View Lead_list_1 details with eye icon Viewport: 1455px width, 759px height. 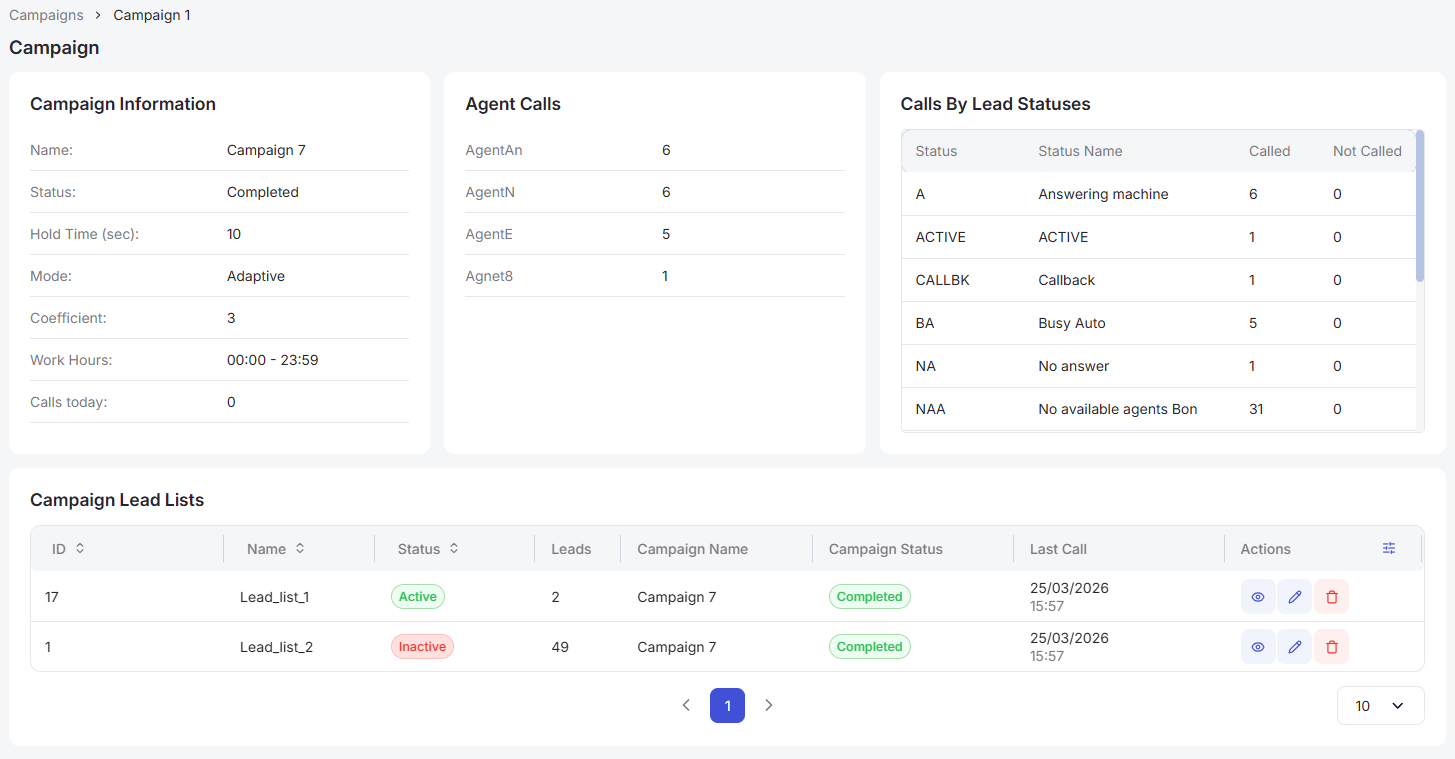(1258, 597)
